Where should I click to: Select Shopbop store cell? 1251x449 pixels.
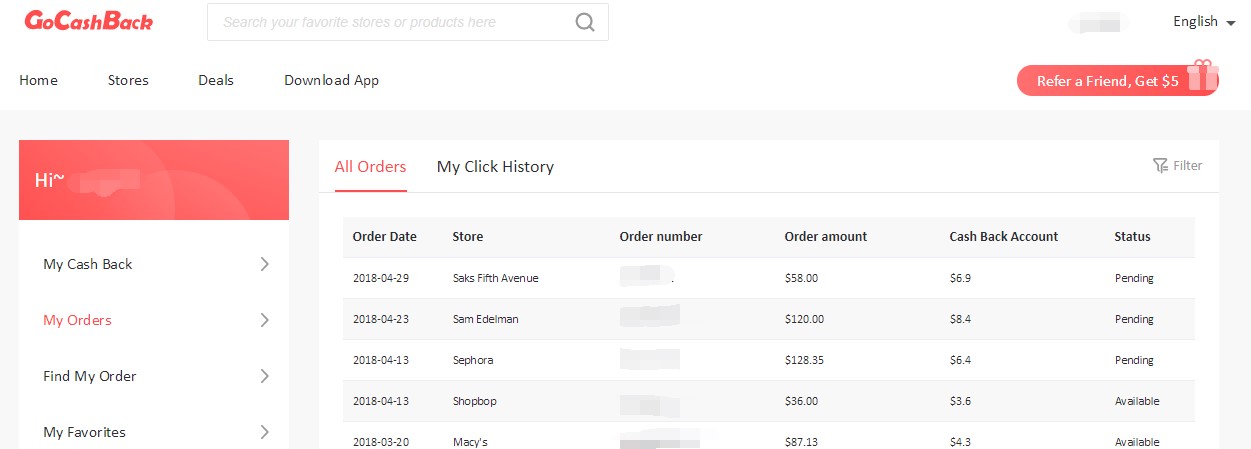pos(474,401)
